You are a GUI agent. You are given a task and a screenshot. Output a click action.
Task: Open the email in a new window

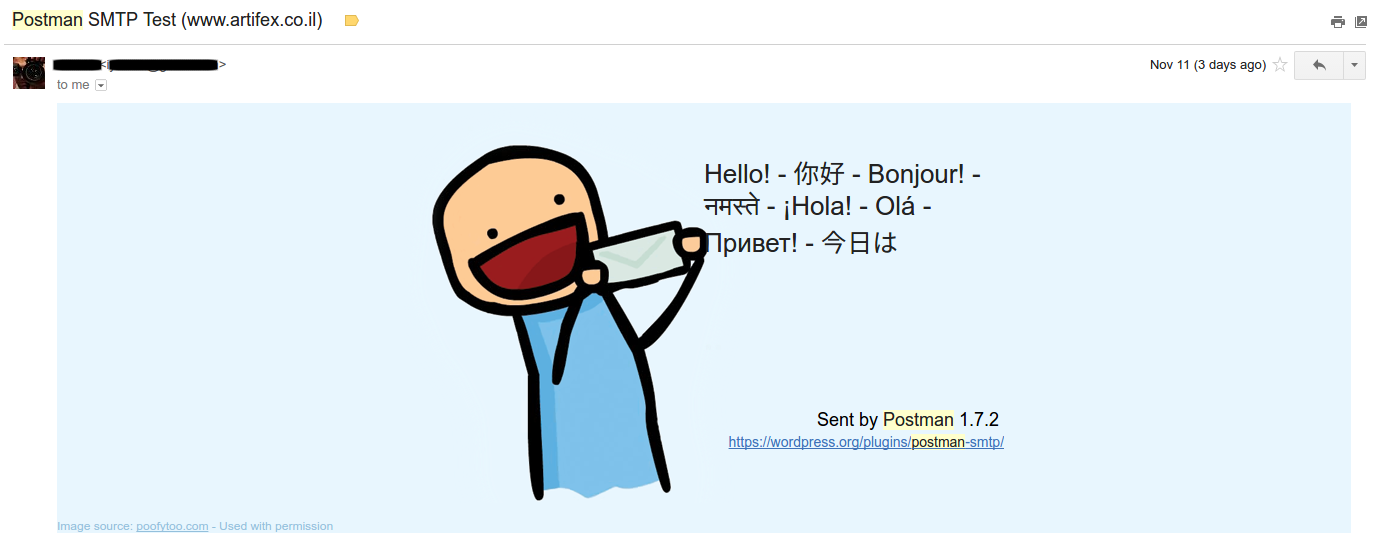[x=1361, y=22]
